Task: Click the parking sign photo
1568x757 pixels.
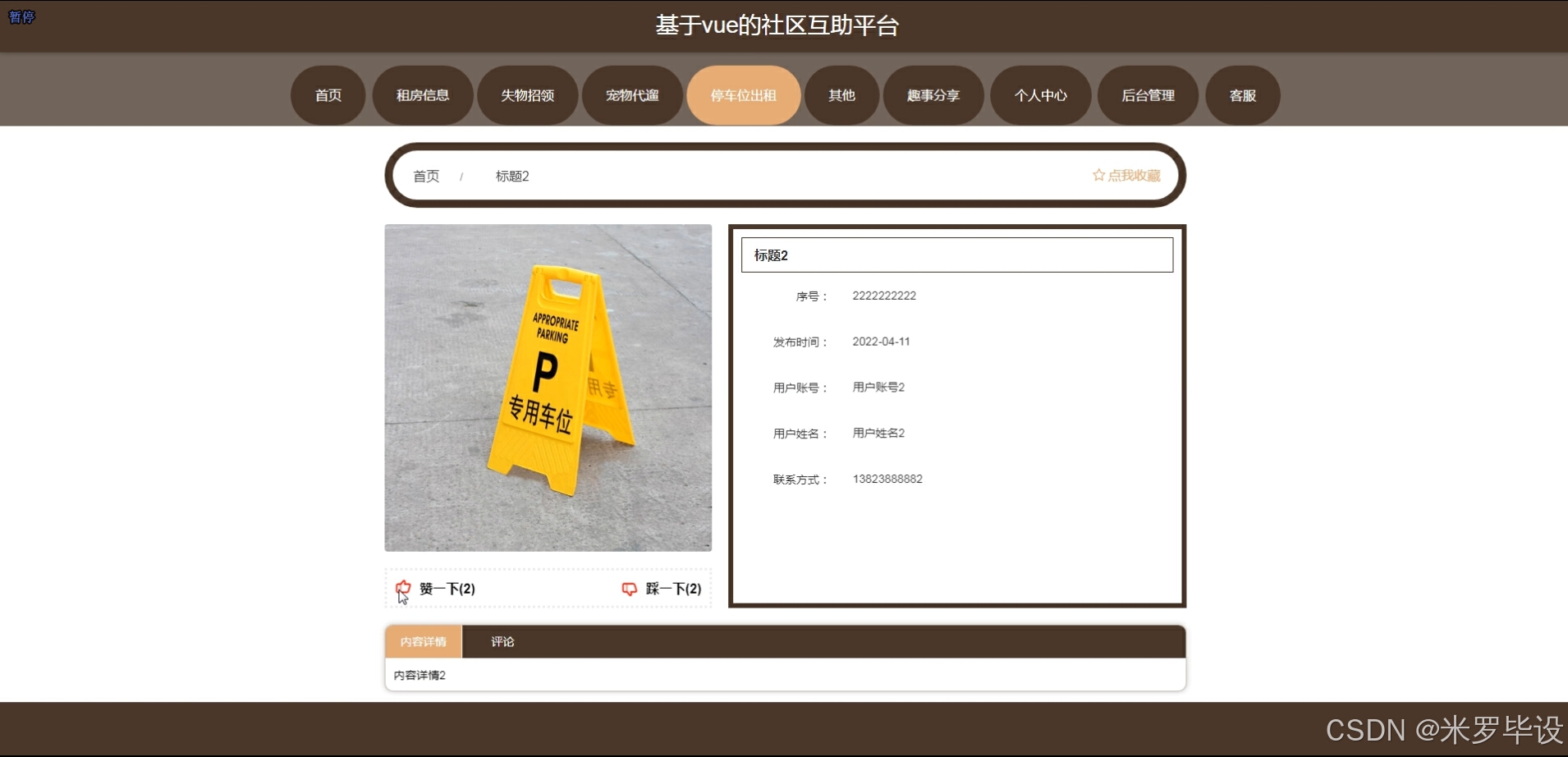Action: pyautogui.click(x=548, y=388)
